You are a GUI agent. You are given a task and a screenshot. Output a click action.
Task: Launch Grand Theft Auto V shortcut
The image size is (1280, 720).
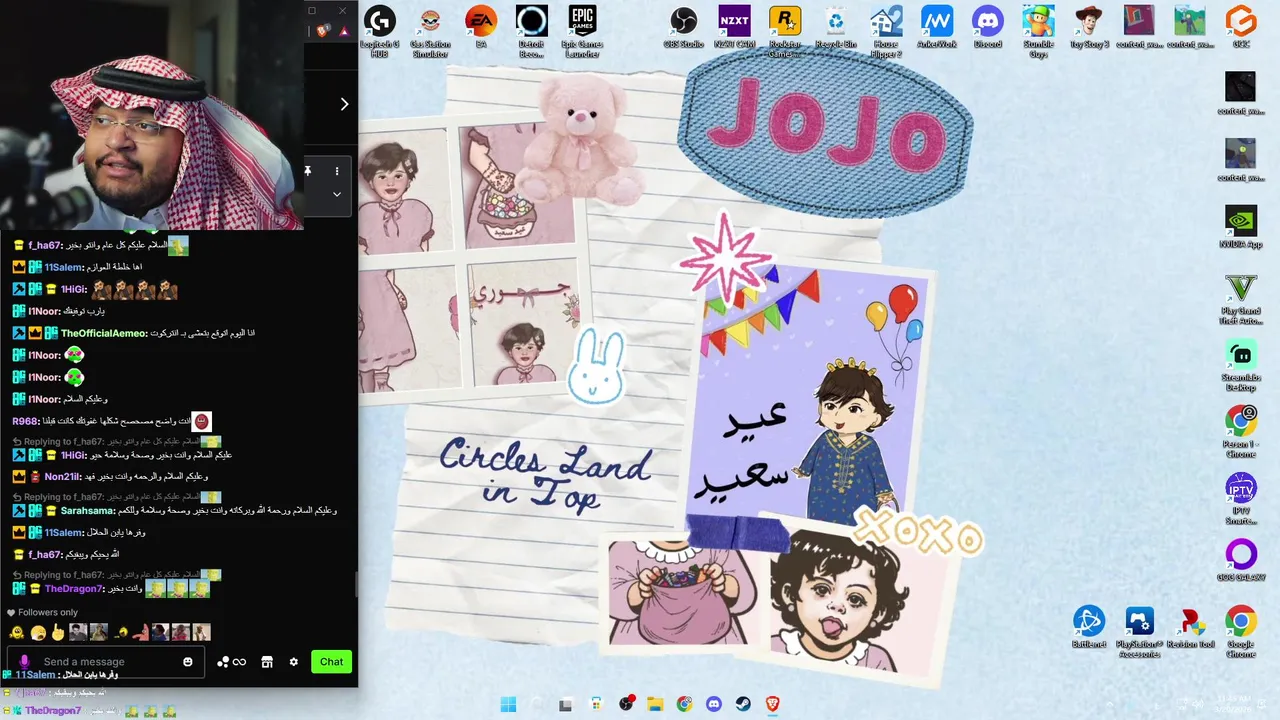click(x=1240, y=298)
